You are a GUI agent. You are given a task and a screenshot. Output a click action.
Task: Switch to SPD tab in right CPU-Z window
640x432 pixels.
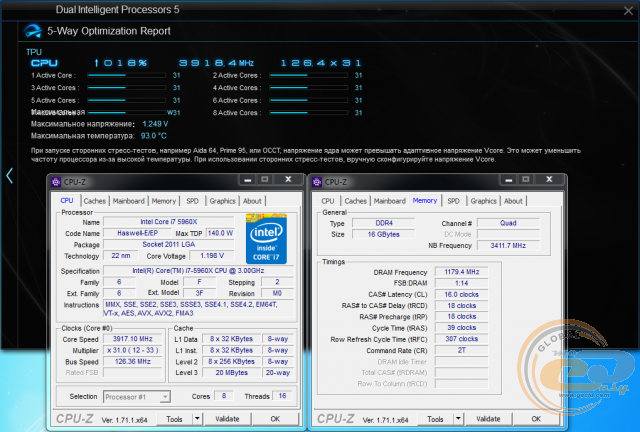pyautogui.click(x=453, y=201)
